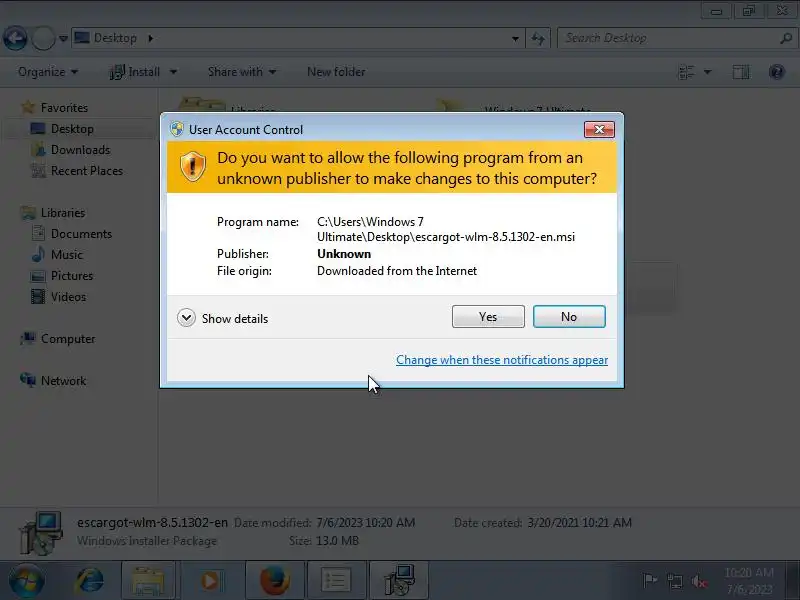Open the Install dropdown arrow
The image size is (800, 600).
(x=173, y=72)
